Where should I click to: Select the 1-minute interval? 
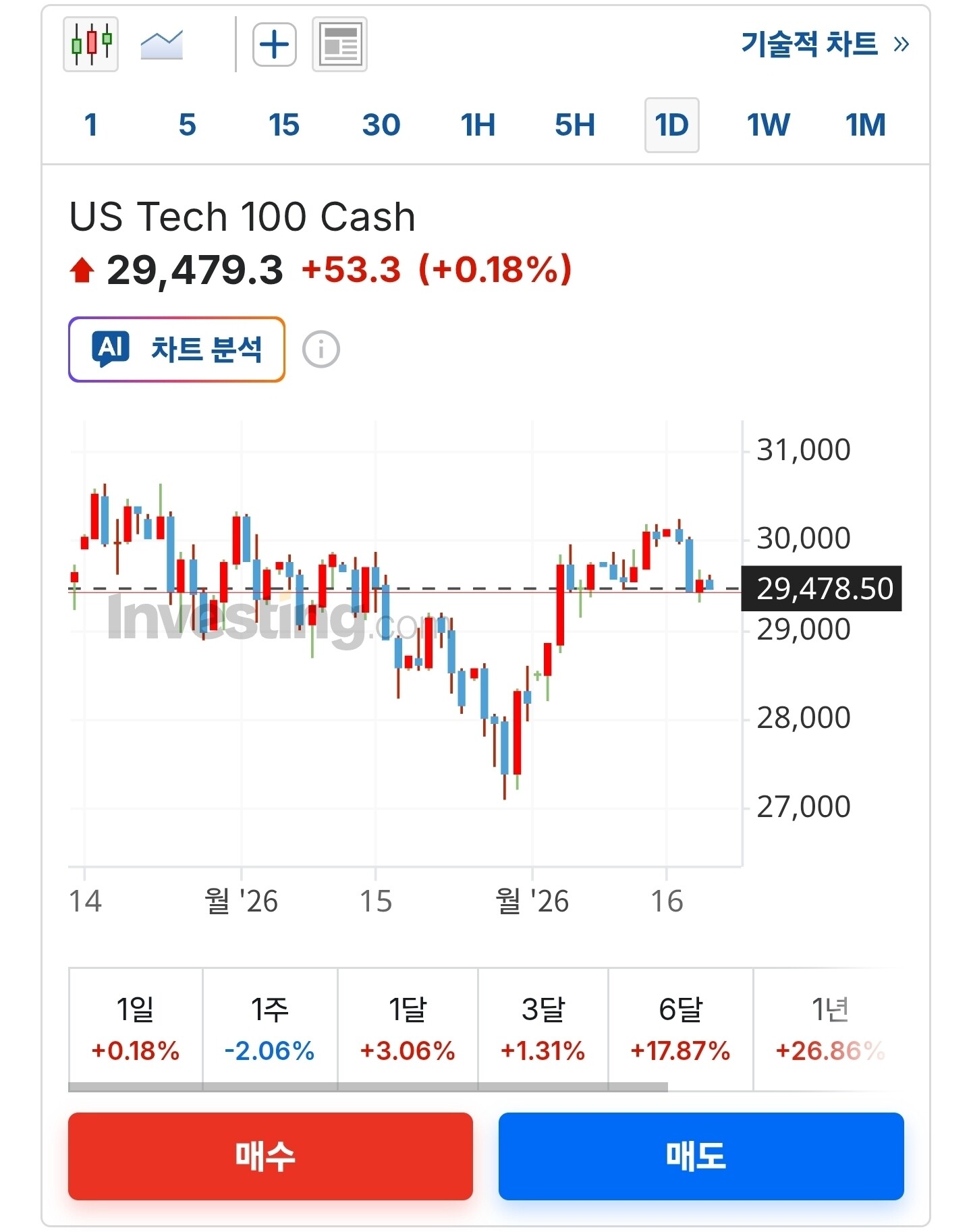91,125
